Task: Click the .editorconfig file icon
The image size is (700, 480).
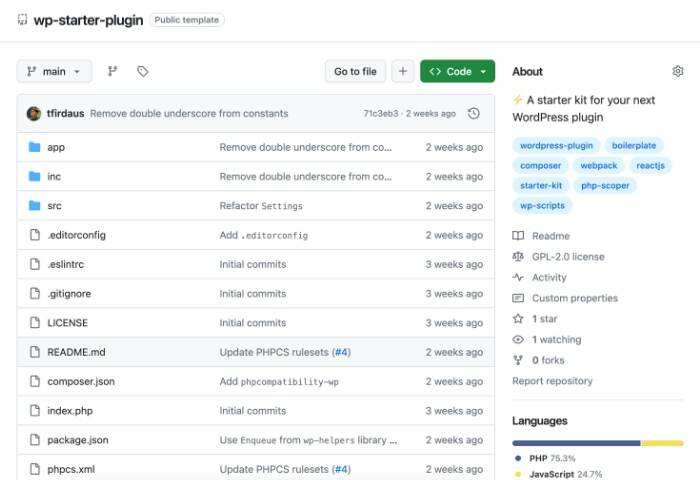Action: click(34, 235)
